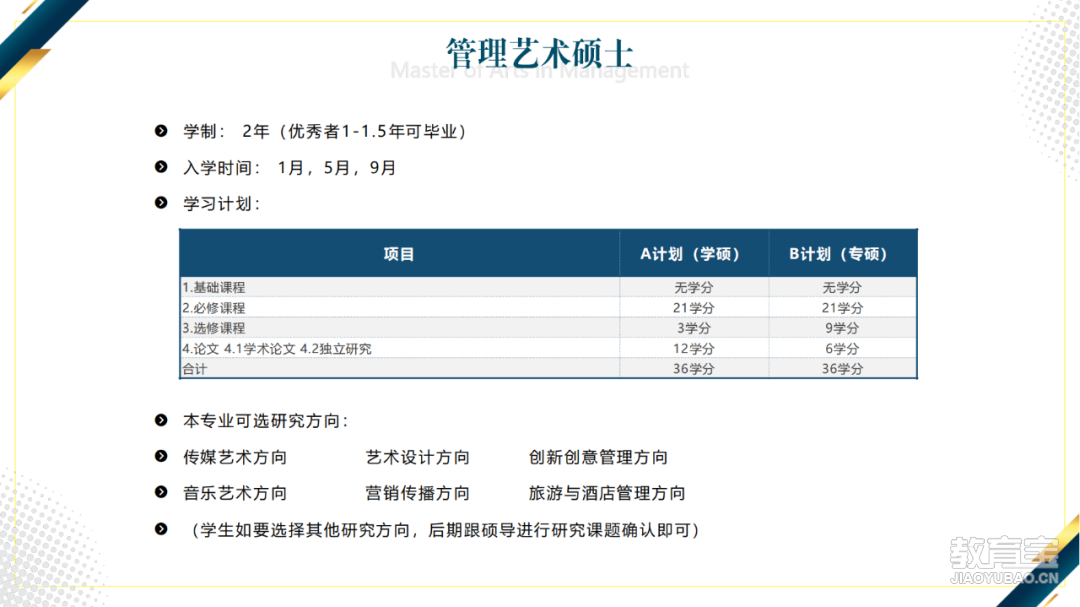This screenshot has height=607, width=1080.
Task: Click the title 管理艺术硕士
Action: pos(539,54)
